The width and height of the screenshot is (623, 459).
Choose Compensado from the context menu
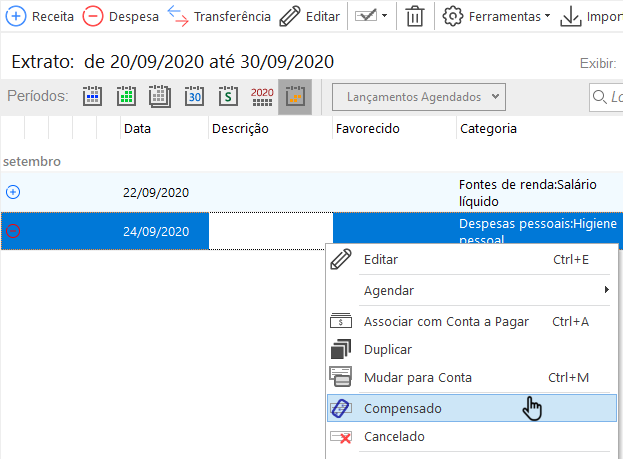(x=403, y=408)
